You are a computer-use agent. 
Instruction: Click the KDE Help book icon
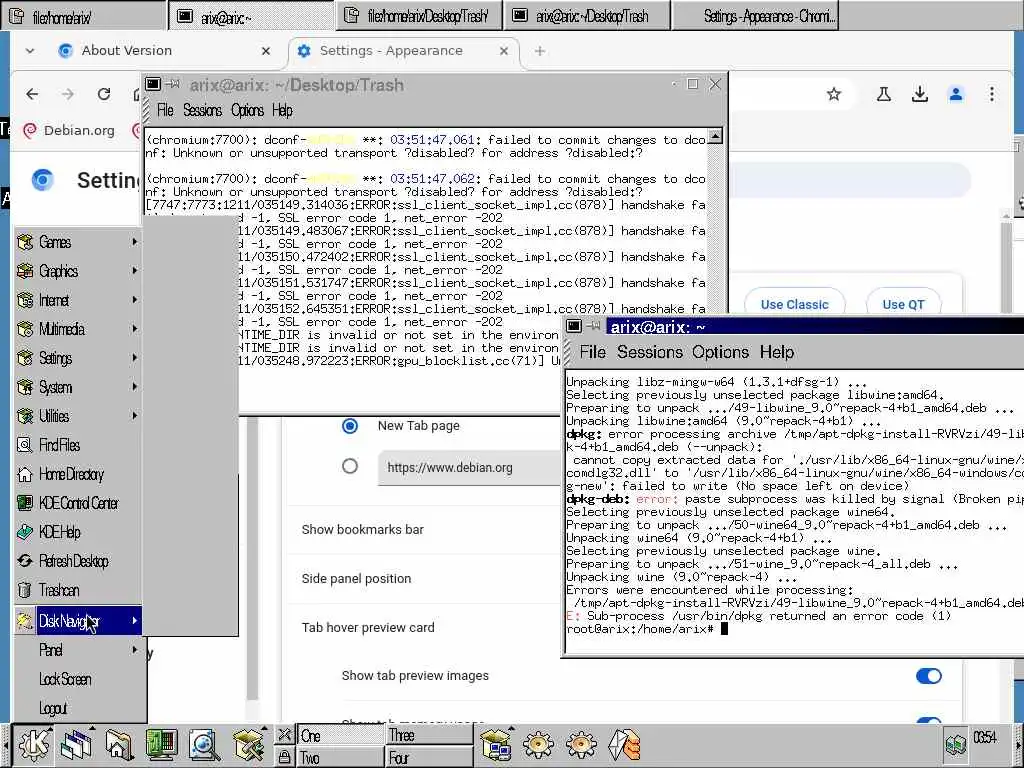pos(25,532)
